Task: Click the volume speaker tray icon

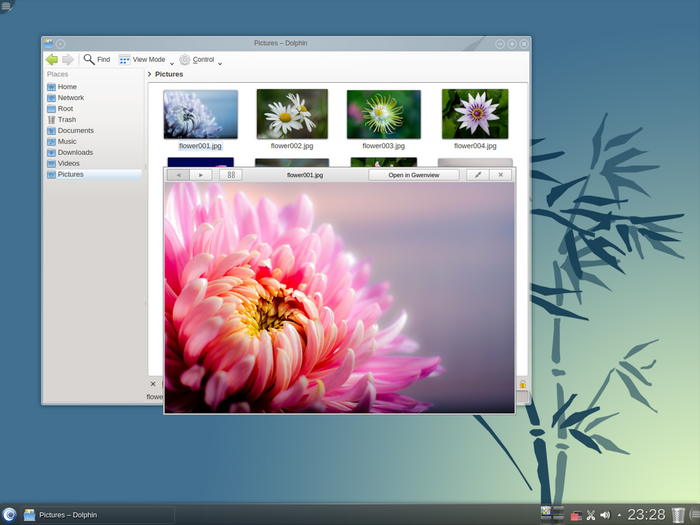Action: click(605, 515)
